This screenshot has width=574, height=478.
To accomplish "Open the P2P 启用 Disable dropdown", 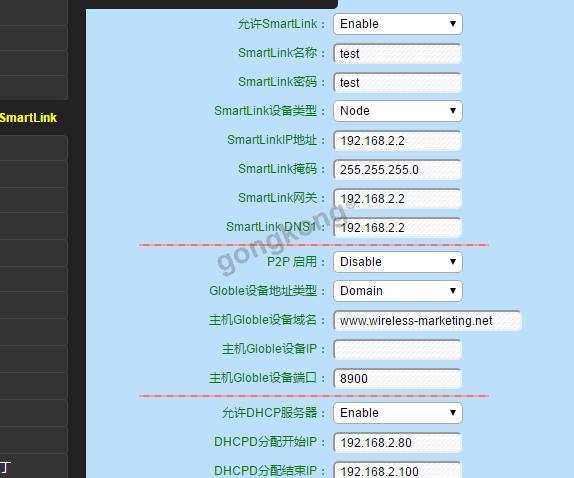I will (x=398, y=262).
